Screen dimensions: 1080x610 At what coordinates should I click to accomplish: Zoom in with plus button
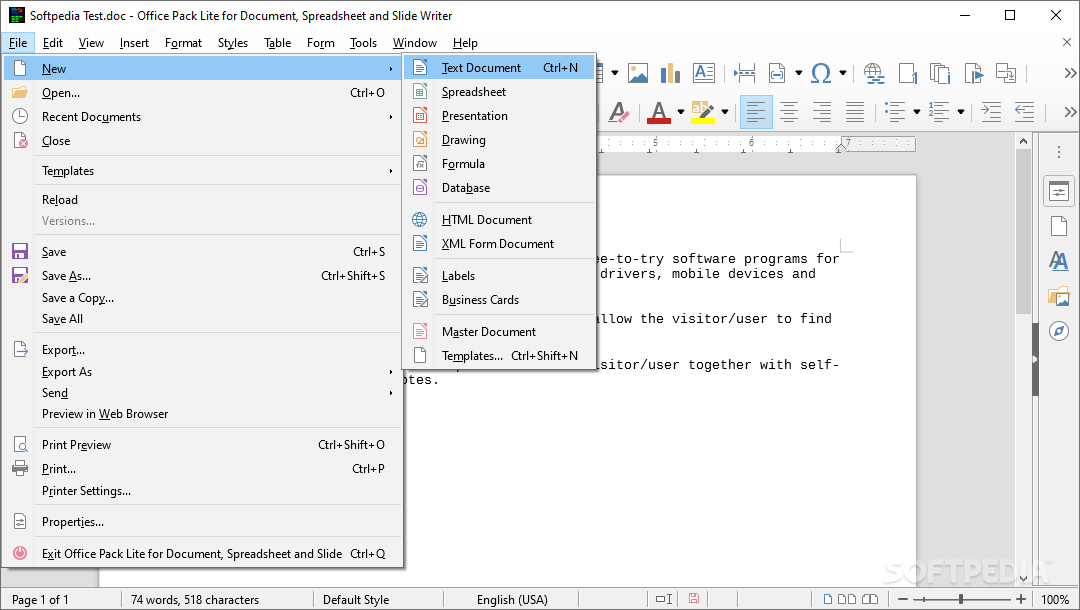click(1021, 599)
